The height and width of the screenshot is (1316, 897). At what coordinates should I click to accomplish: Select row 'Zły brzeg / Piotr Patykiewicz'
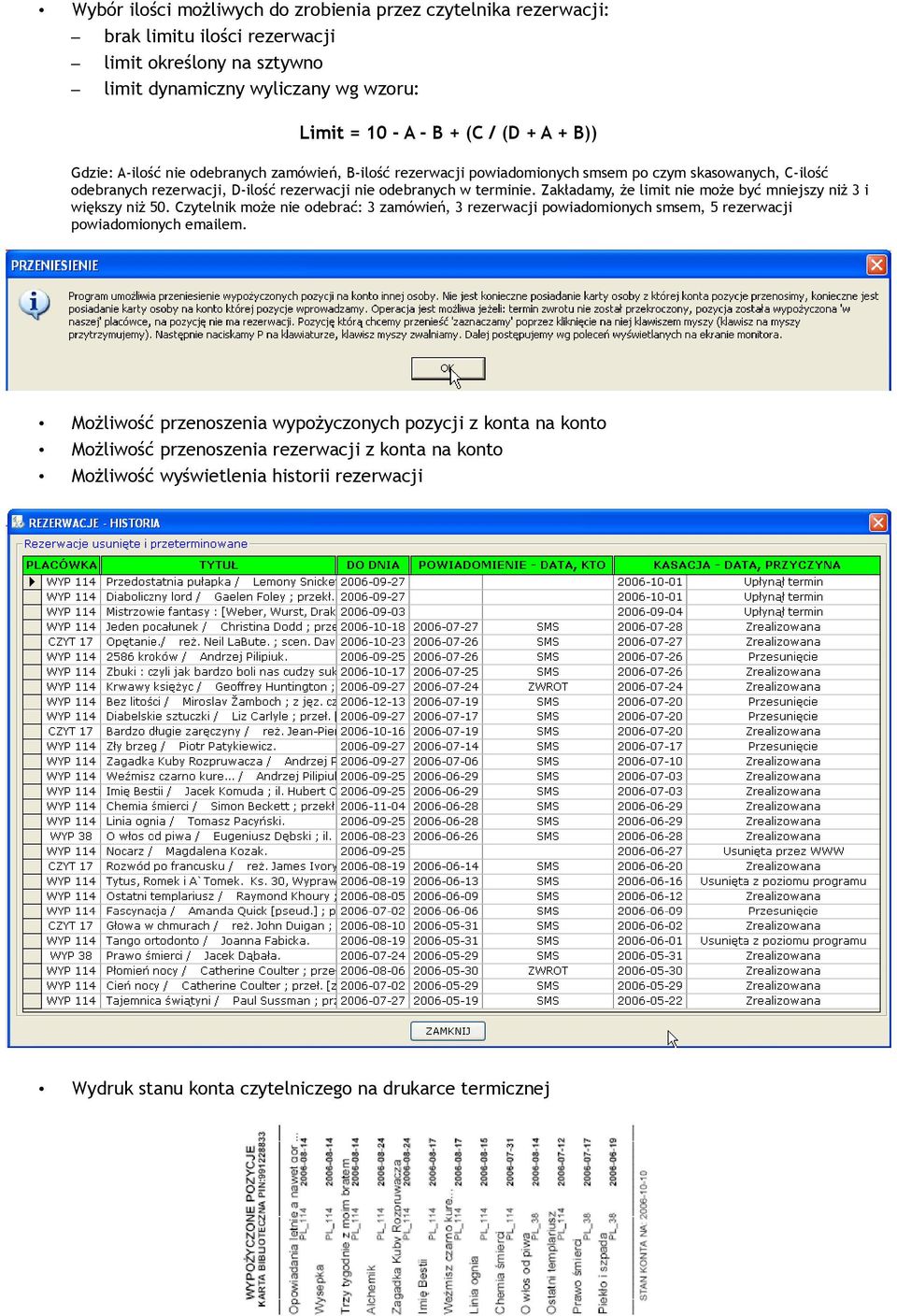point(450,746)
